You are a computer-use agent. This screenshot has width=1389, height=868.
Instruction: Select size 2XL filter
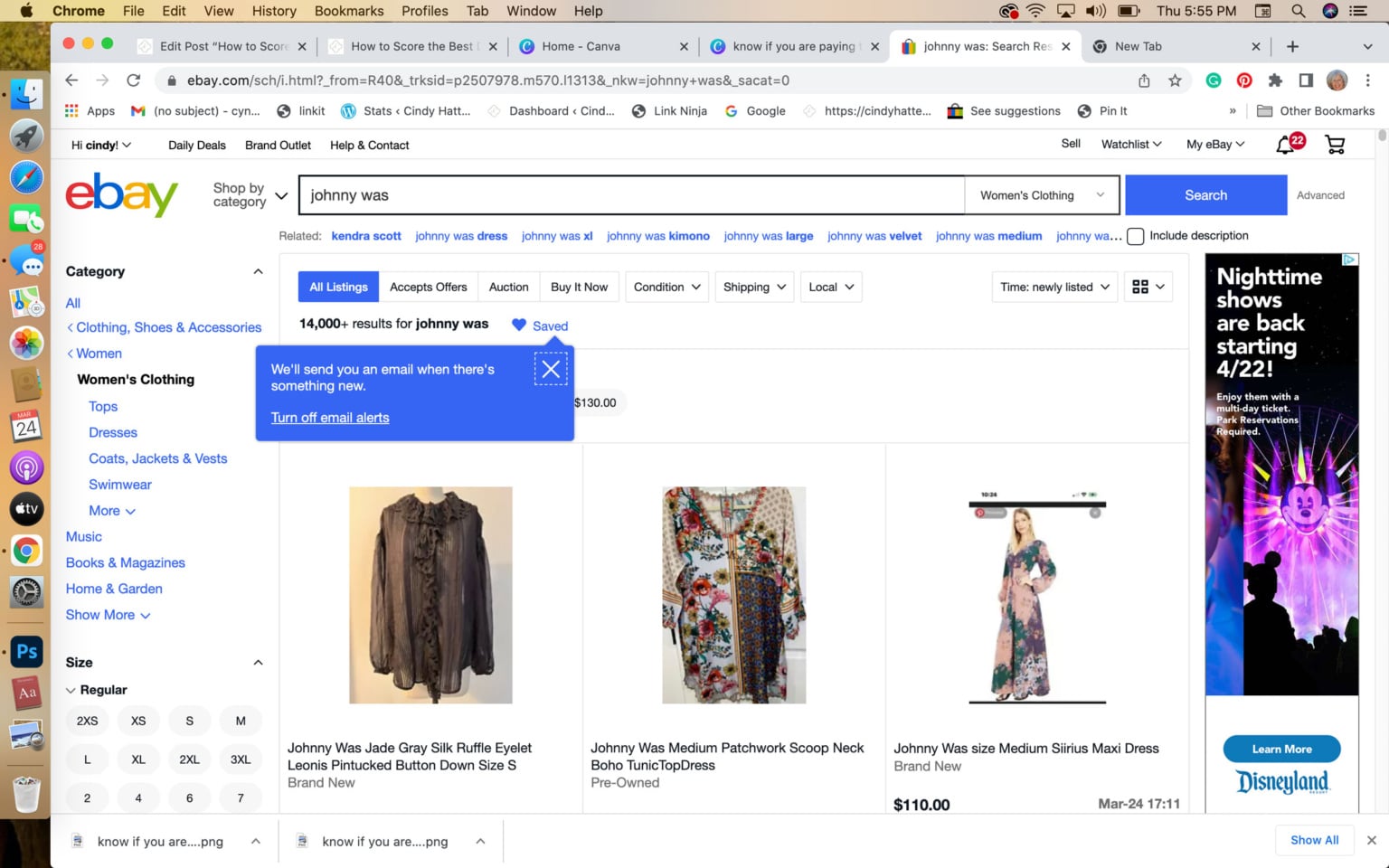(x=189, y=759)
